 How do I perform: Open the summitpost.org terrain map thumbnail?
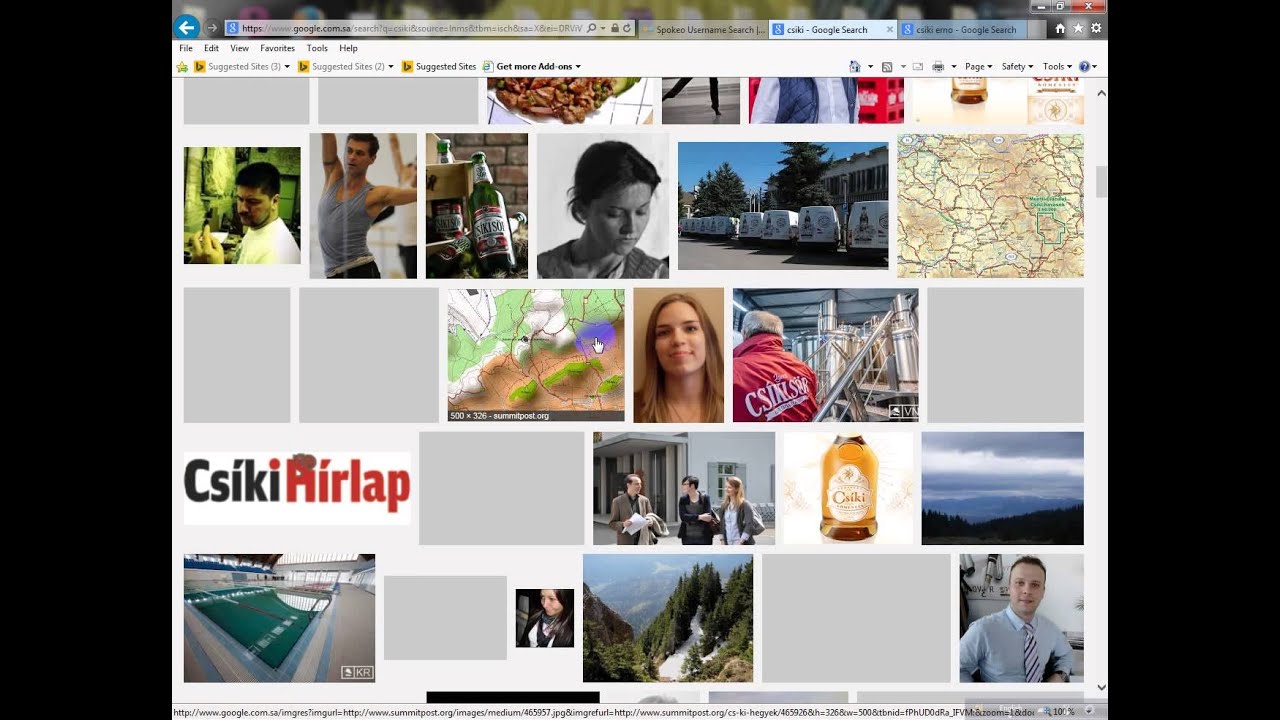coord(536,355)
